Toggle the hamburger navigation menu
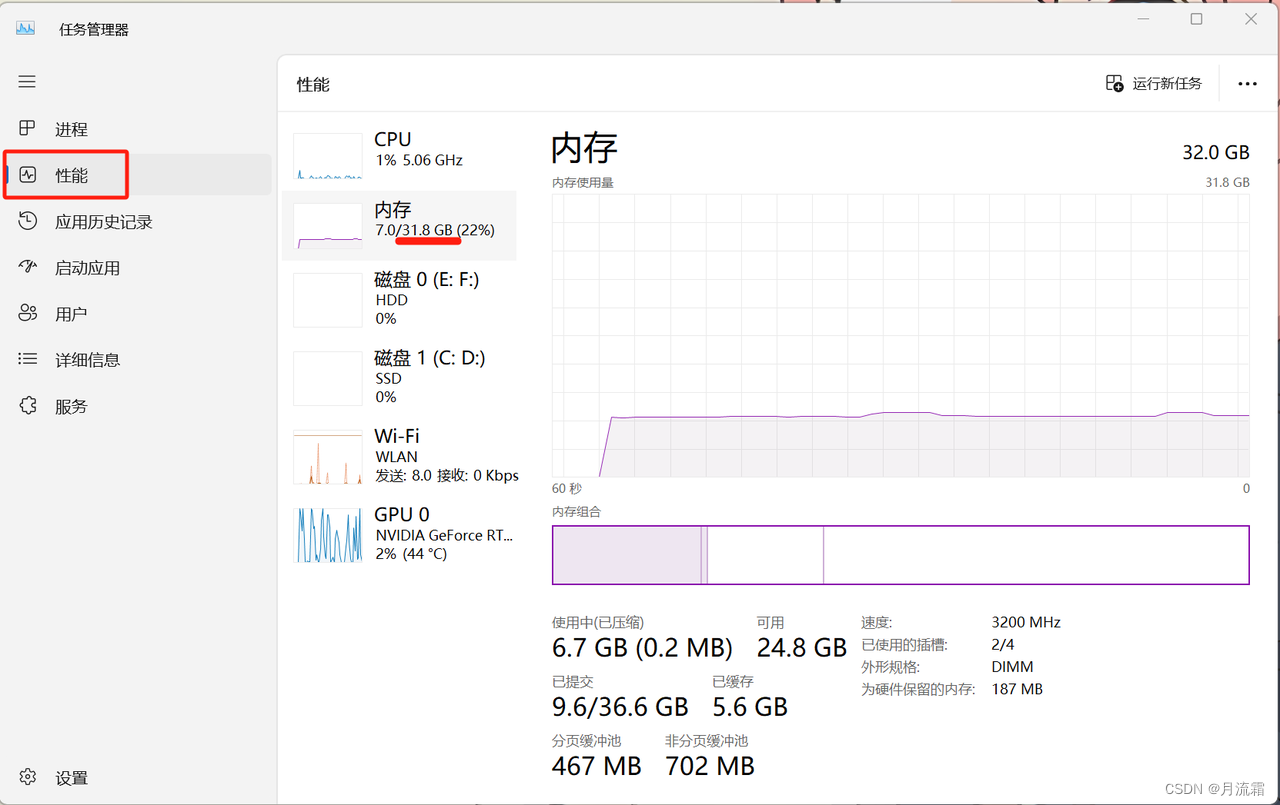The width and height of the screenshot is (1280, 805). pyautogui.click(x=27, y=82)
